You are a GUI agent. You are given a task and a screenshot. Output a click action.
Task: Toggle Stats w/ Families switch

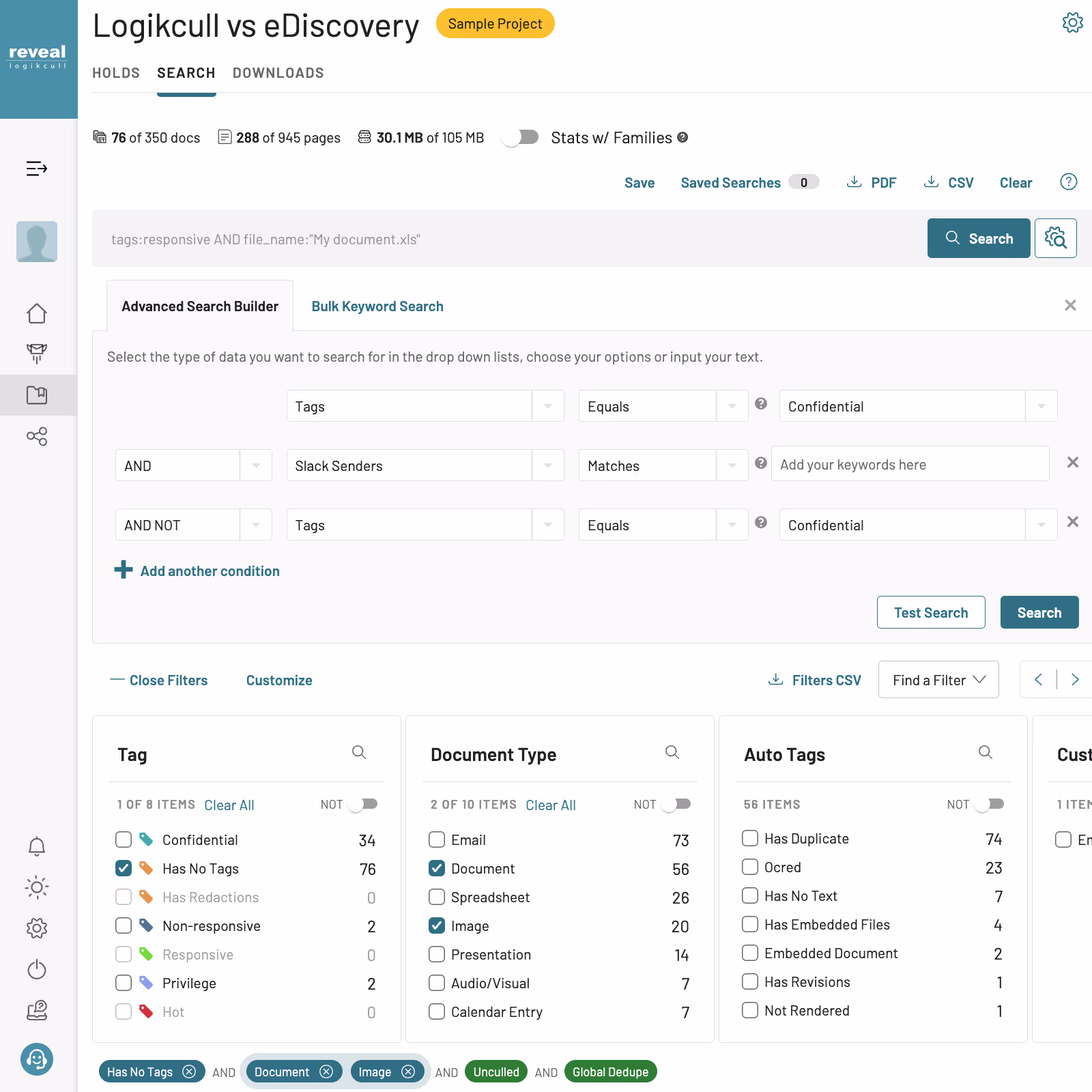click(x=520, y=137)
